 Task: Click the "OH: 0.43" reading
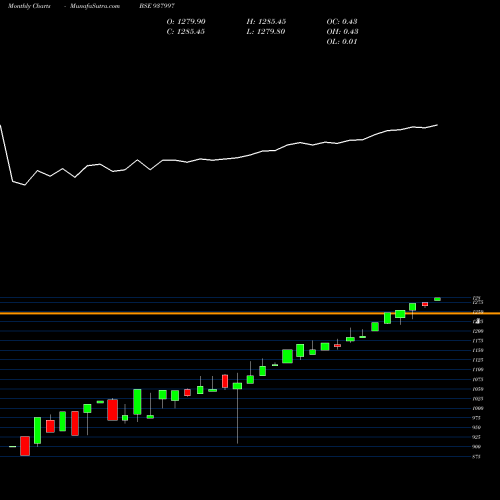pyautogui.click(x=342, y=32)
